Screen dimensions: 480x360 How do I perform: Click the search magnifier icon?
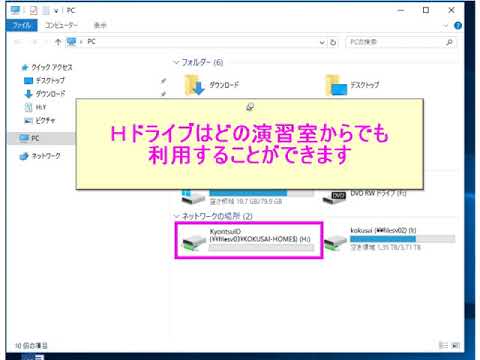point(449,42)
